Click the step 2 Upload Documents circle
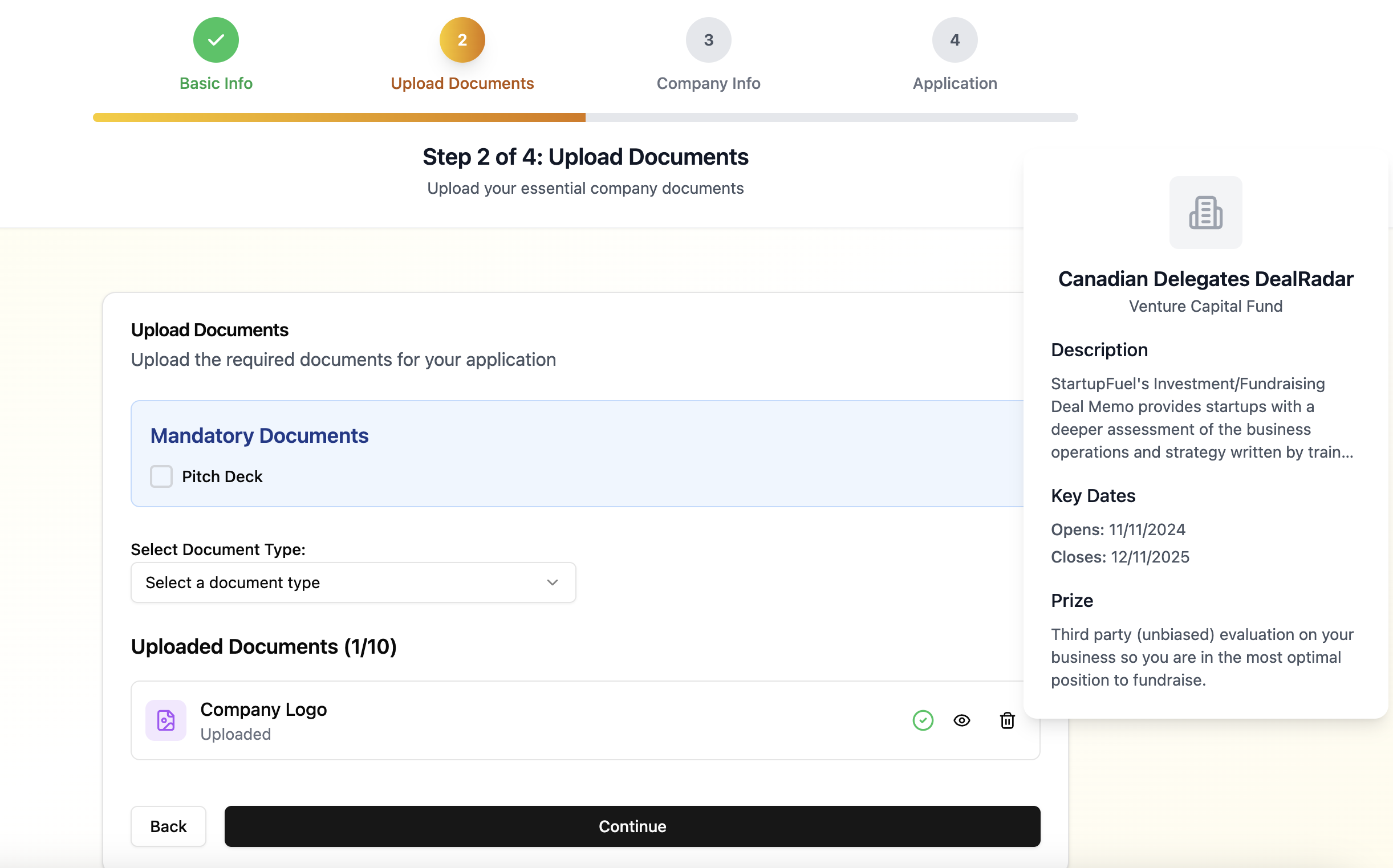Viewport: 1393px width, 868px height. [x=462, y=40]
